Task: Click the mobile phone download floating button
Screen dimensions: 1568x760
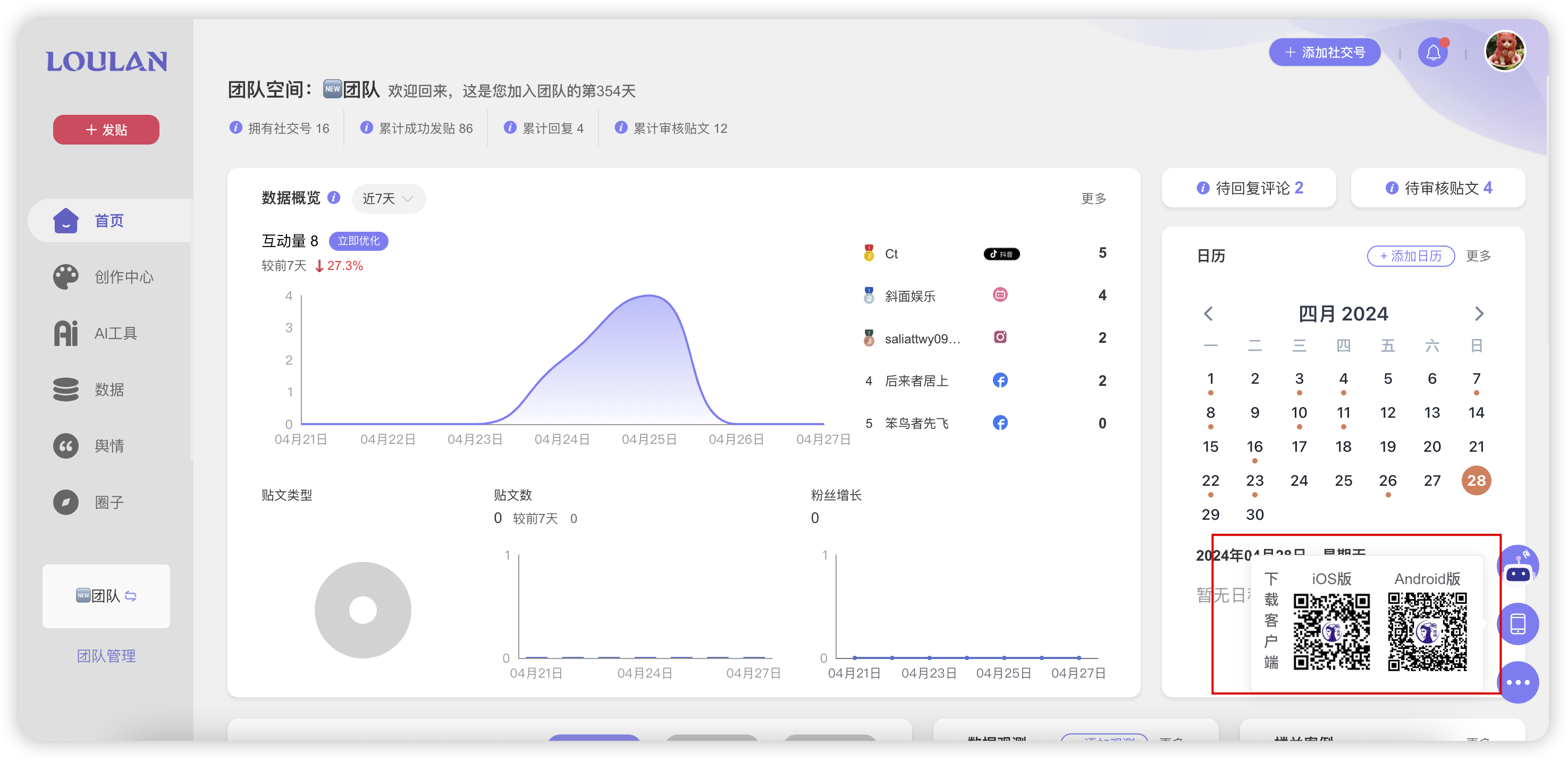Action: [x=1518, y=624]
